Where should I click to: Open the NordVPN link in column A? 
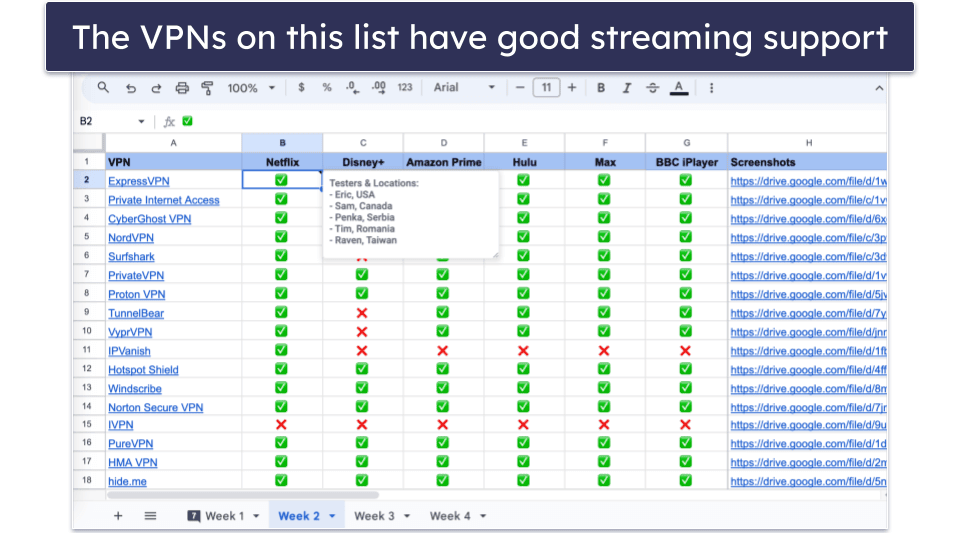coord(131,237)
